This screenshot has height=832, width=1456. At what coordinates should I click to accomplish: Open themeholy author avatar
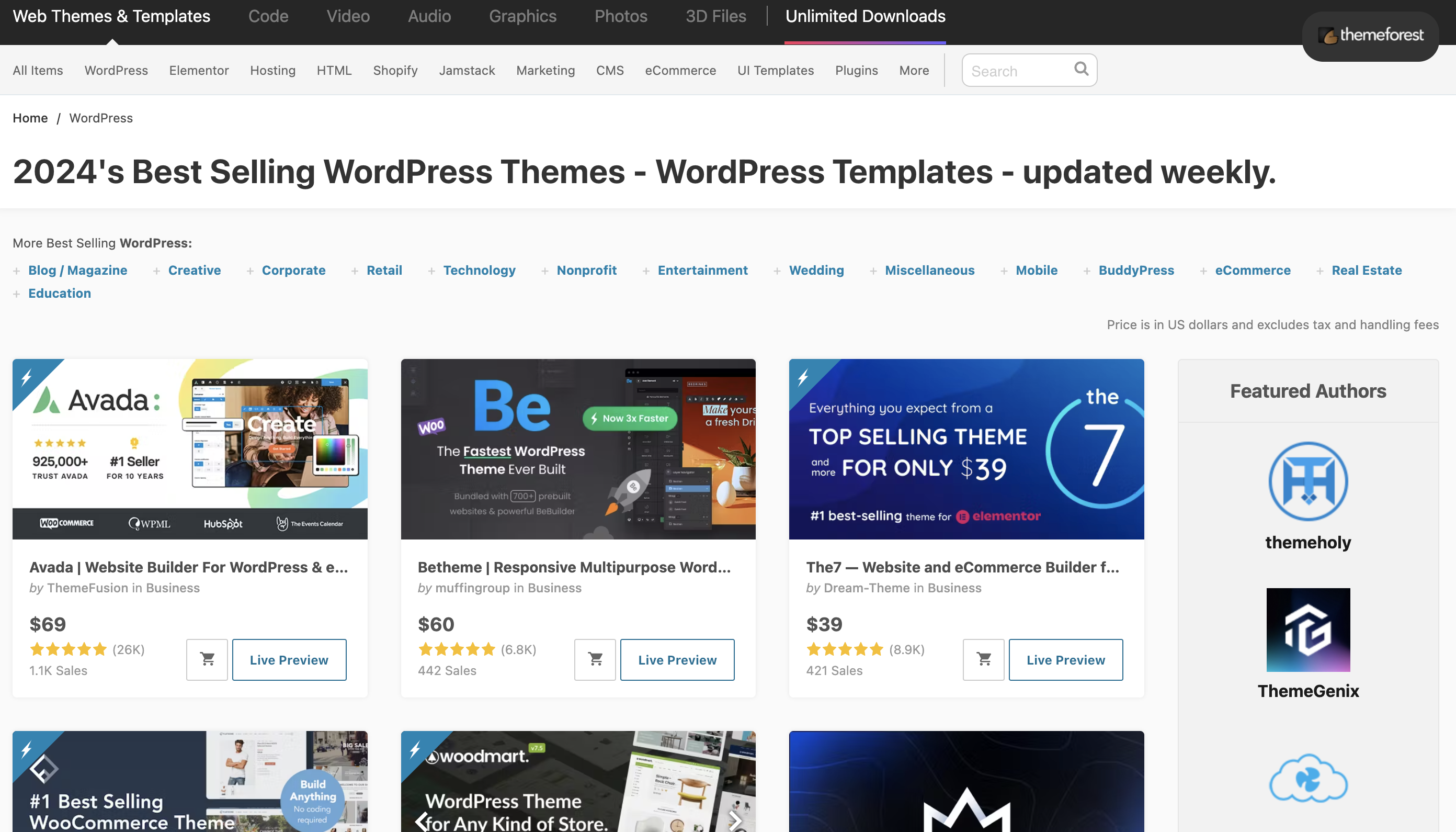pos(1307,481)
